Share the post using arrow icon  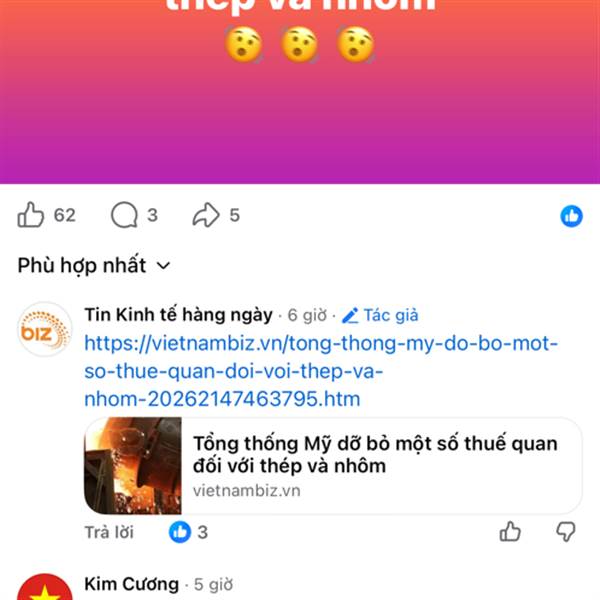pos(206,215)
